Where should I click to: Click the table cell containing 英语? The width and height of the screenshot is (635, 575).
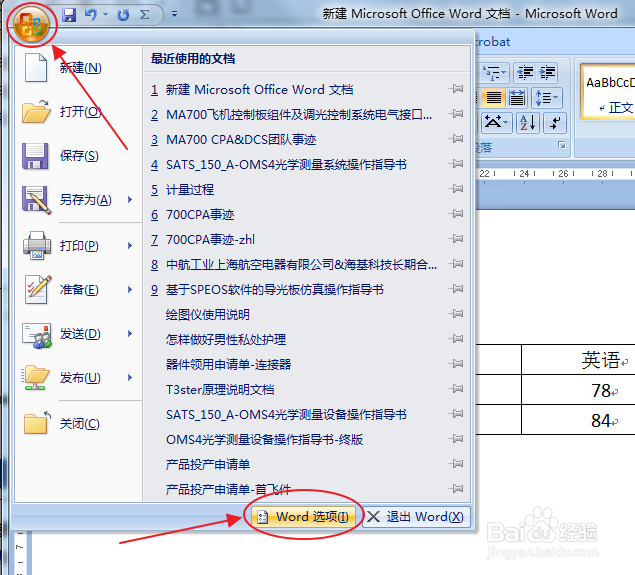pos(578,360)
